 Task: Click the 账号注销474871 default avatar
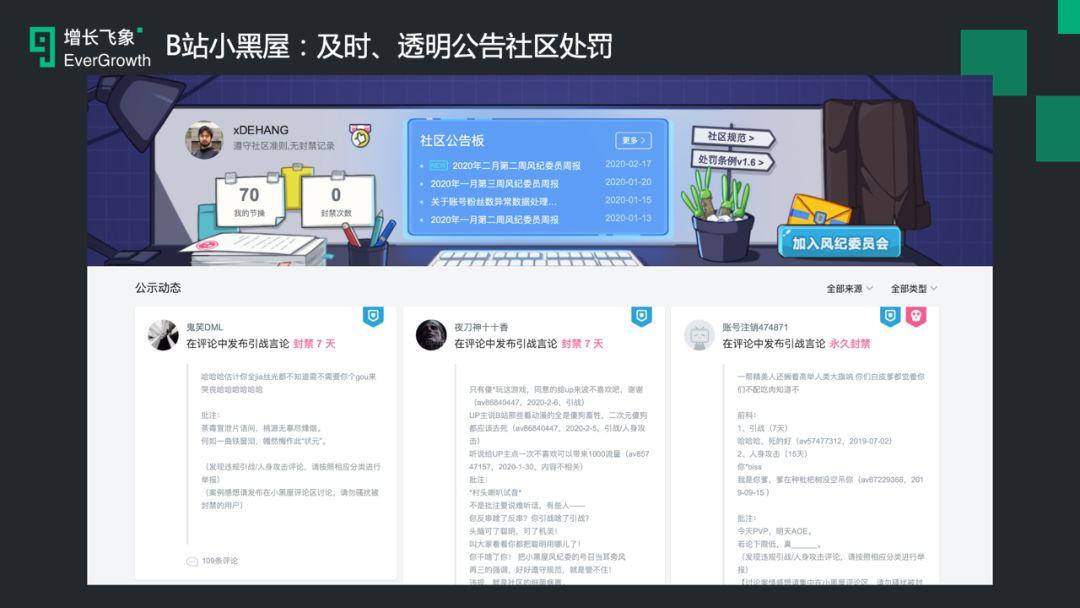(699, 335)
